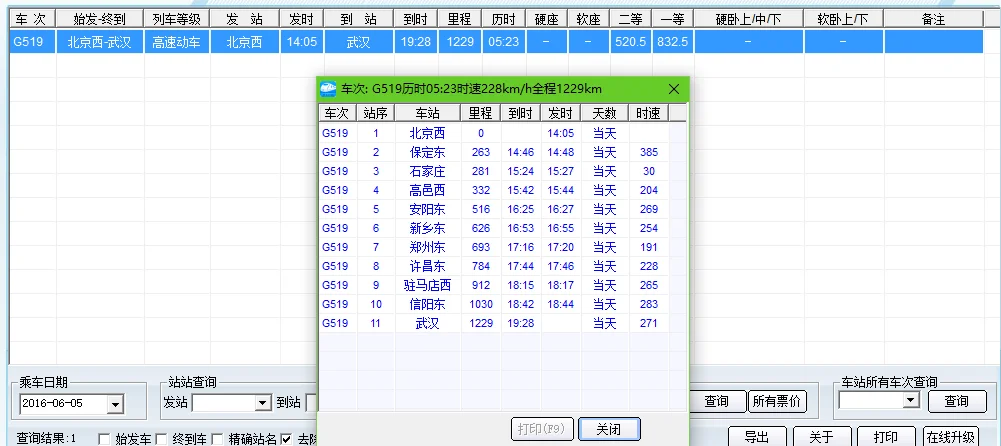Select 新乡东 station row in dialog

tap(493, 228)
